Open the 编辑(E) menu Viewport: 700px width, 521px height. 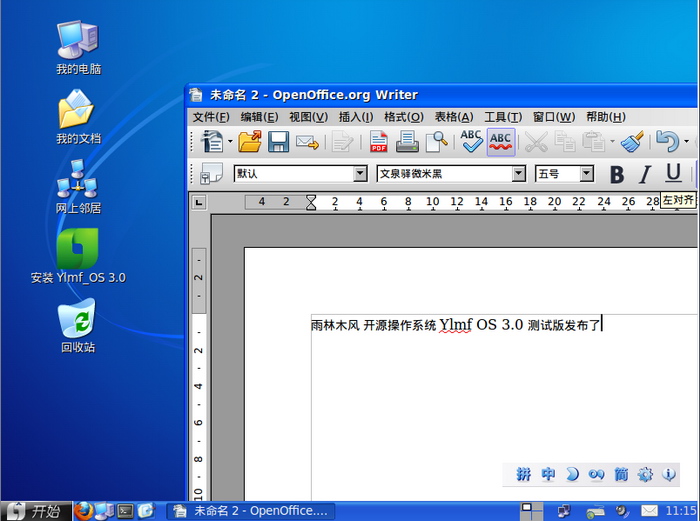[x=259, y=117]
